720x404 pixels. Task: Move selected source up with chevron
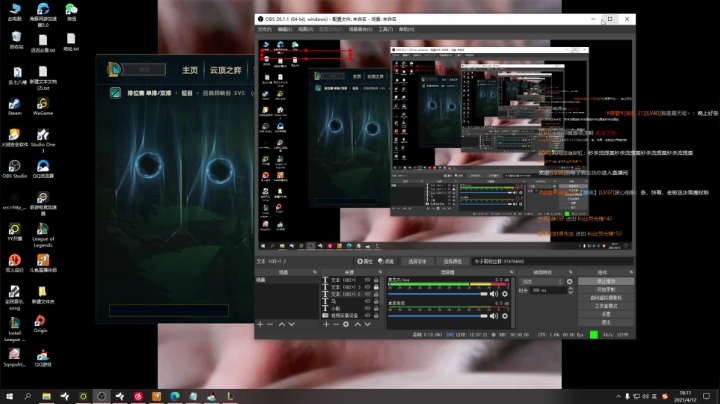(x=357, y=324)
